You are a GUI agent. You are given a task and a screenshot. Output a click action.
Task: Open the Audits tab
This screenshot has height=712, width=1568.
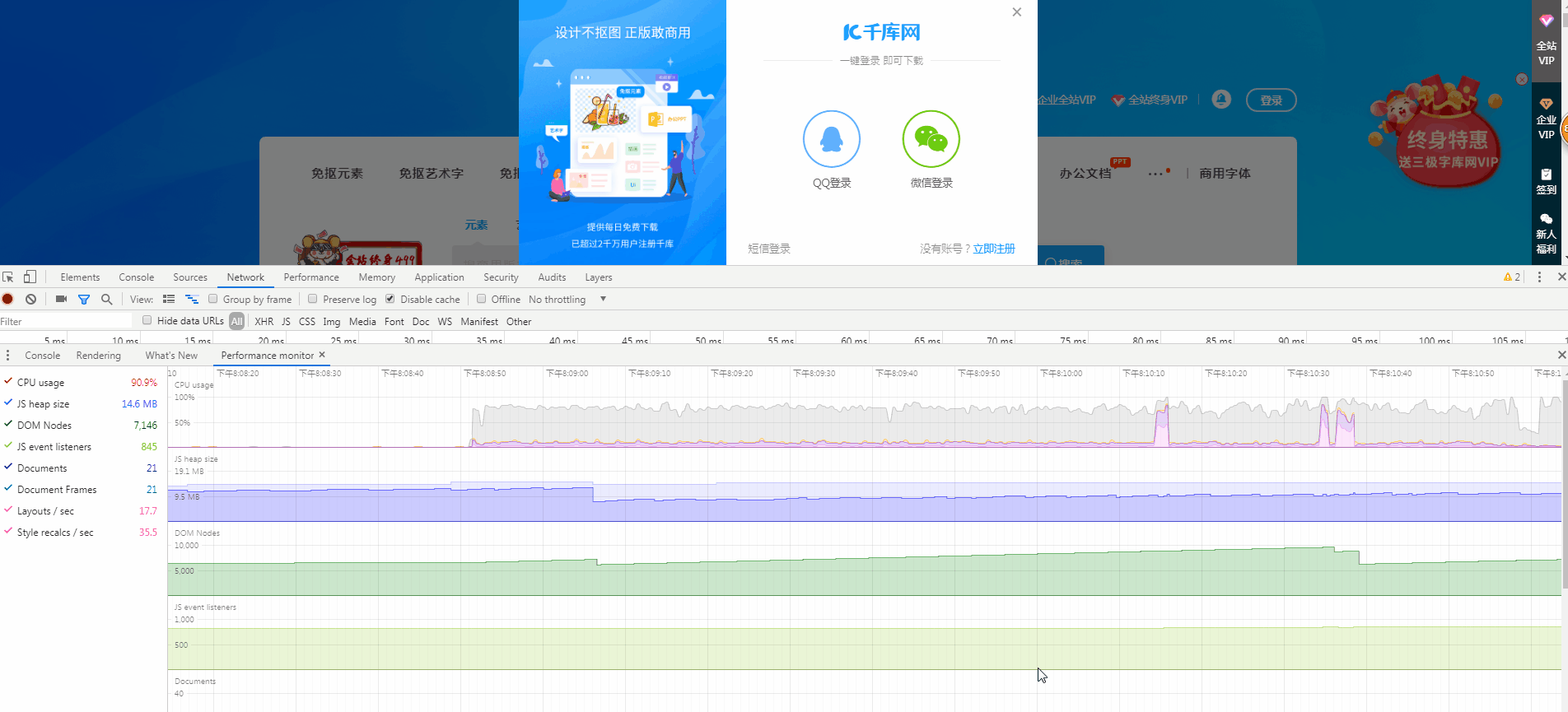pos(552,277)
